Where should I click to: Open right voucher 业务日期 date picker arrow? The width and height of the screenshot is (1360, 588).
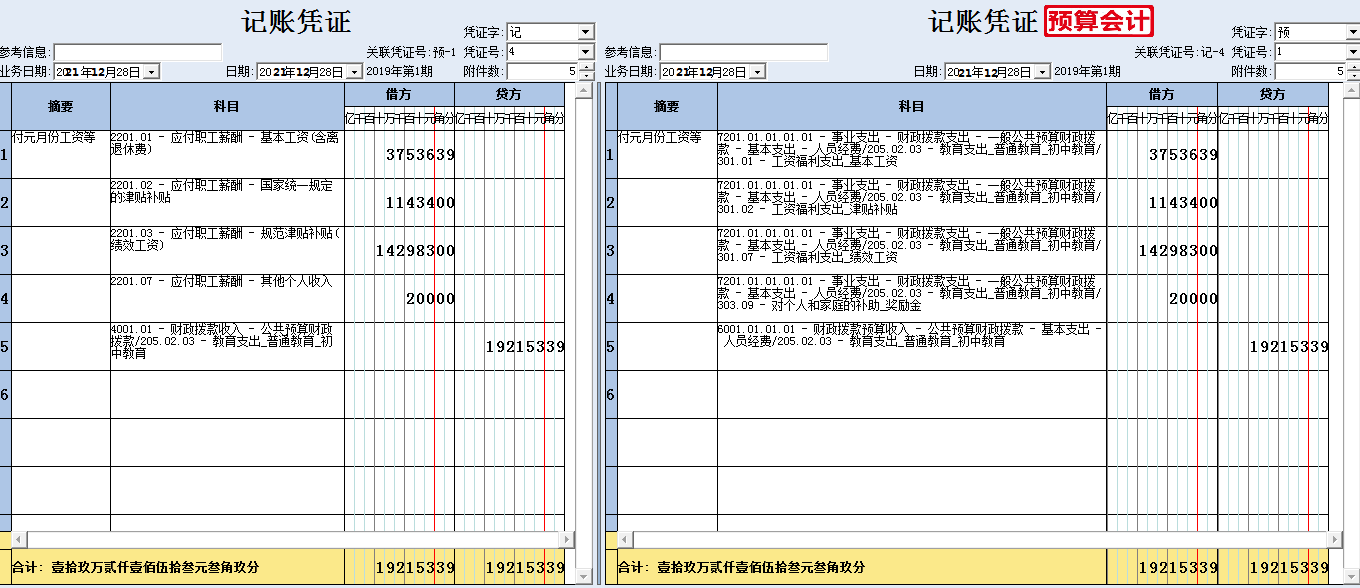(x=757, y=72)
